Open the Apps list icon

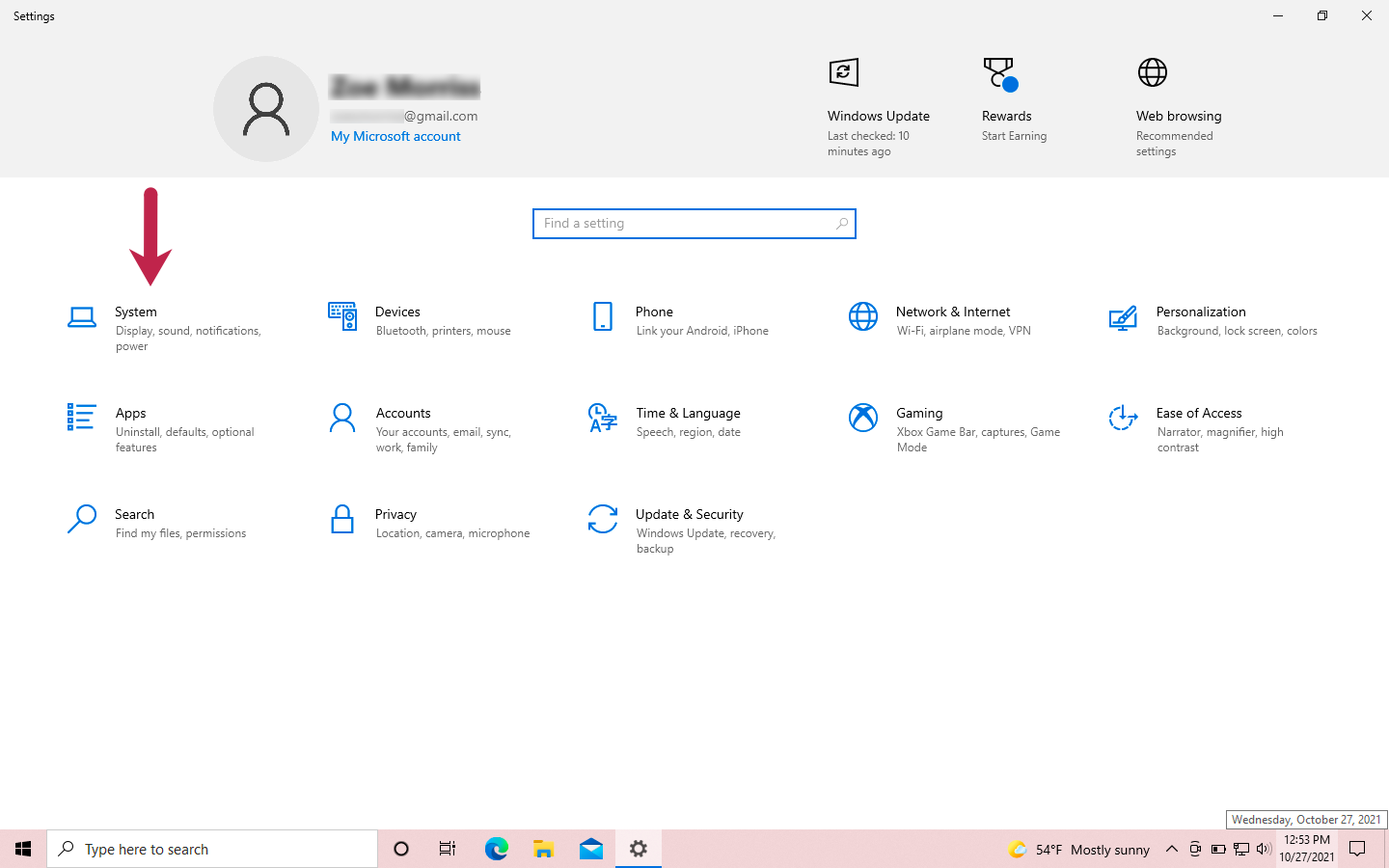pyautogui.click(x=82, y=418)
